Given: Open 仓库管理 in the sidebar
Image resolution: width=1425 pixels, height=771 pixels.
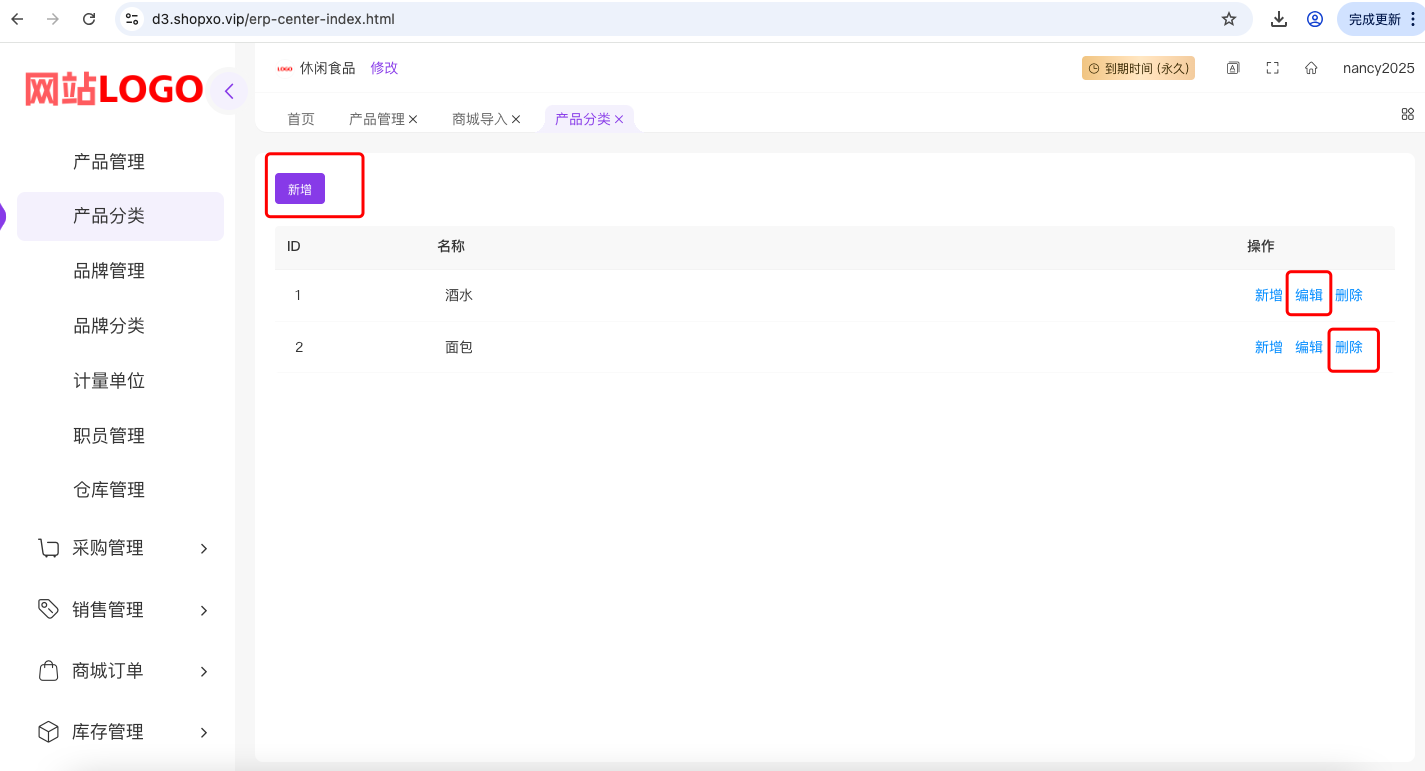Looking at the screenshot, I should point(109,490).
